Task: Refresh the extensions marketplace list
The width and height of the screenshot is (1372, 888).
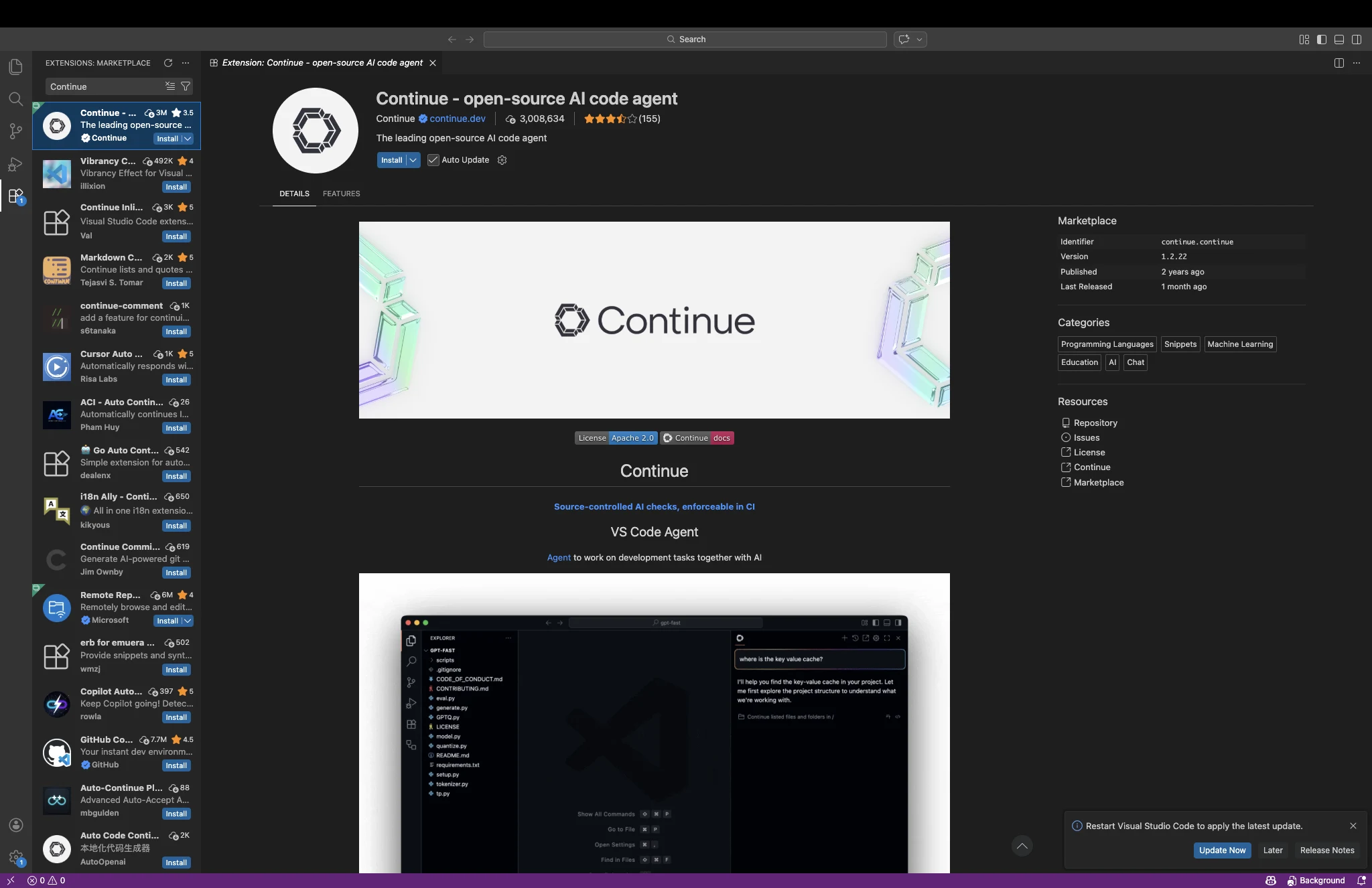Action: pos(168,63)
